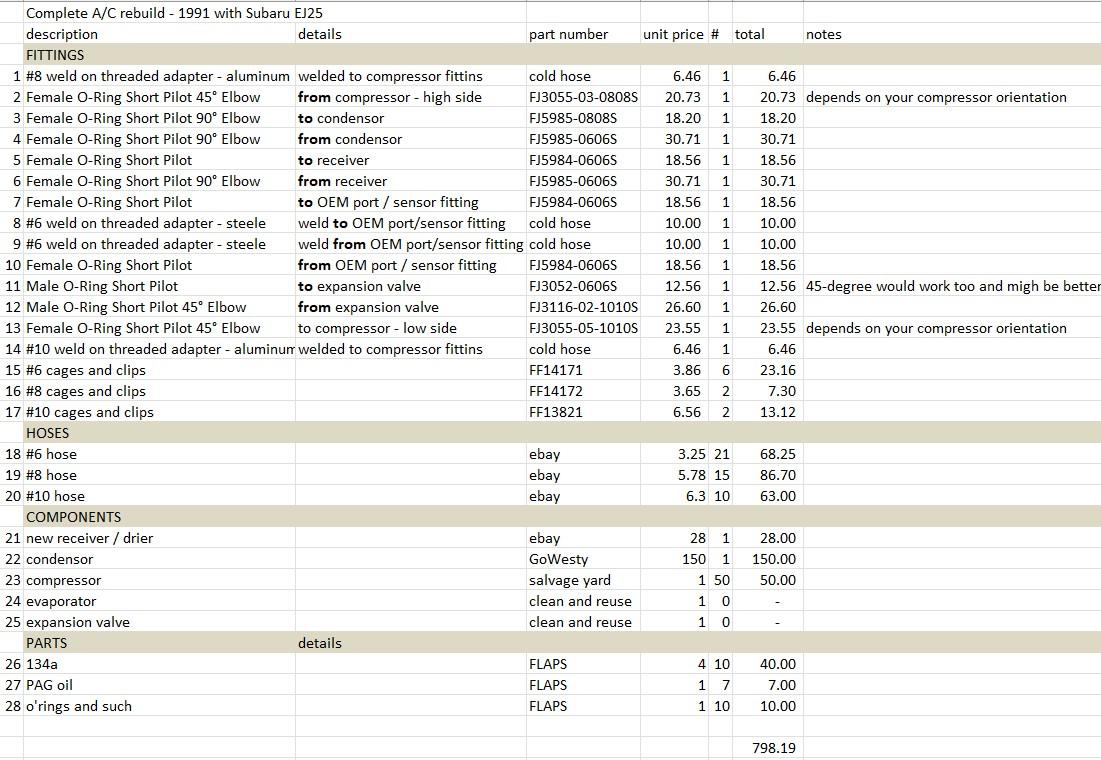Click the 'expansion valve' component cell
1101x760 pixels.
tap(78, 622)
